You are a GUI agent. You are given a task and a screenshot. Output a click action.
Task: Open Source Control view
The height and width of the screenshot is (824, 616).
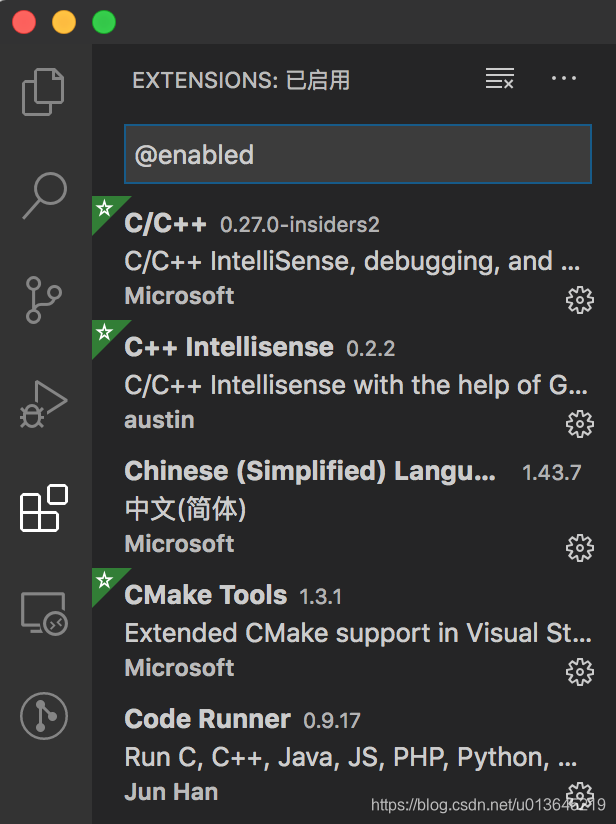[44, 300]
